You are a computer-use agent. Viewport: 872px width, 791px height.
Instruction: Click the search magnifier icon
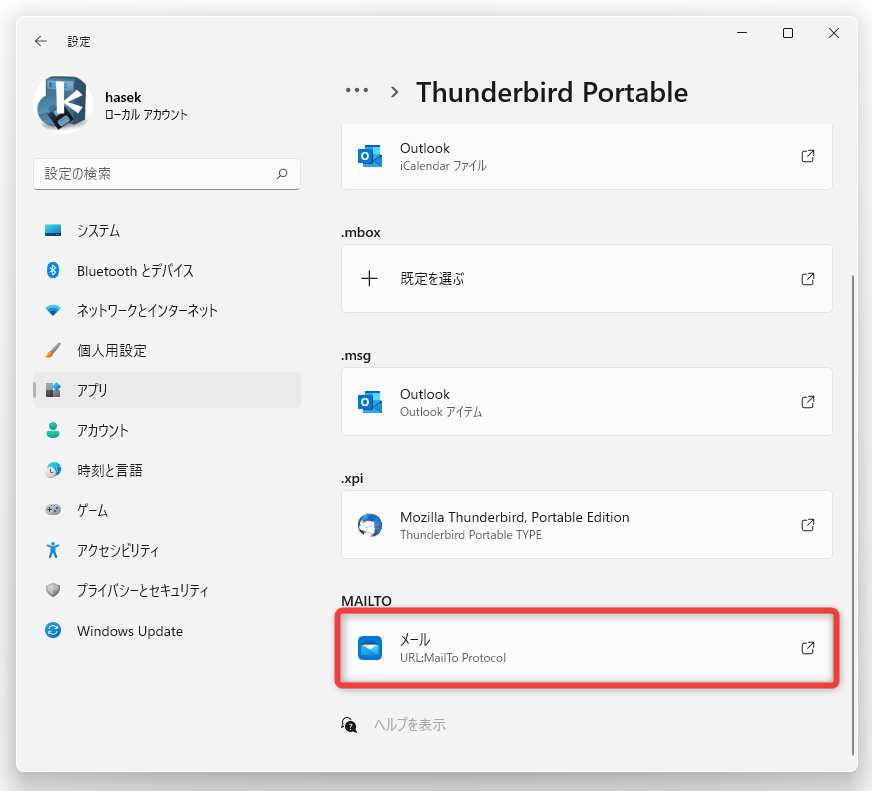coord(282,174)
